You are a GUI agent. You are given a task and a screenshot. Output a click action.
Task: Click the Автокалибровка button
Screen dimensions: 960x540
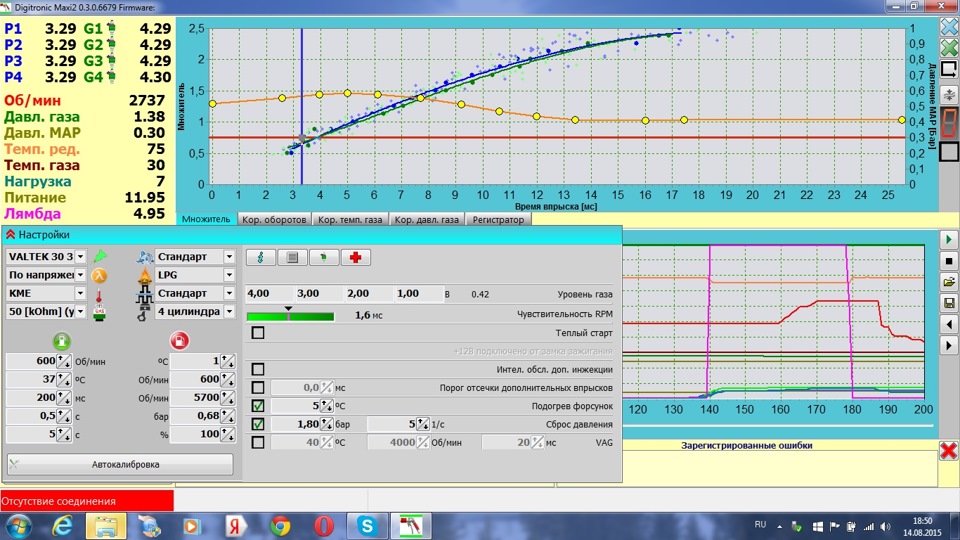[x=120, y=464]
